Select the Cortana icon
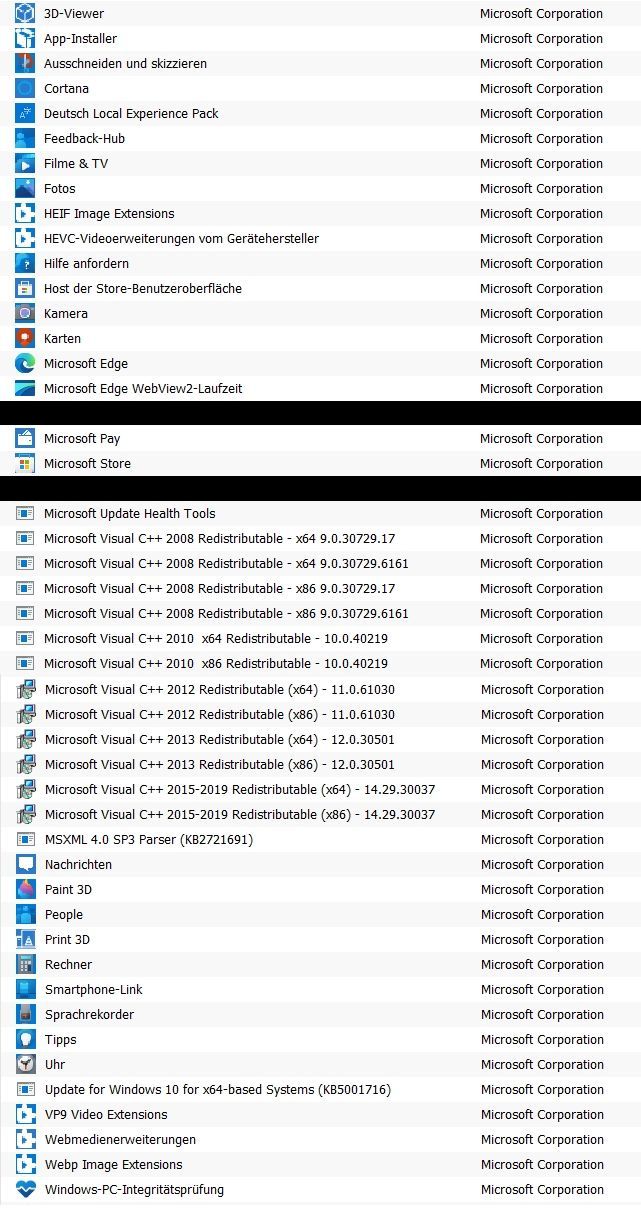641x1211 pixels. click(x=25, y=88)
